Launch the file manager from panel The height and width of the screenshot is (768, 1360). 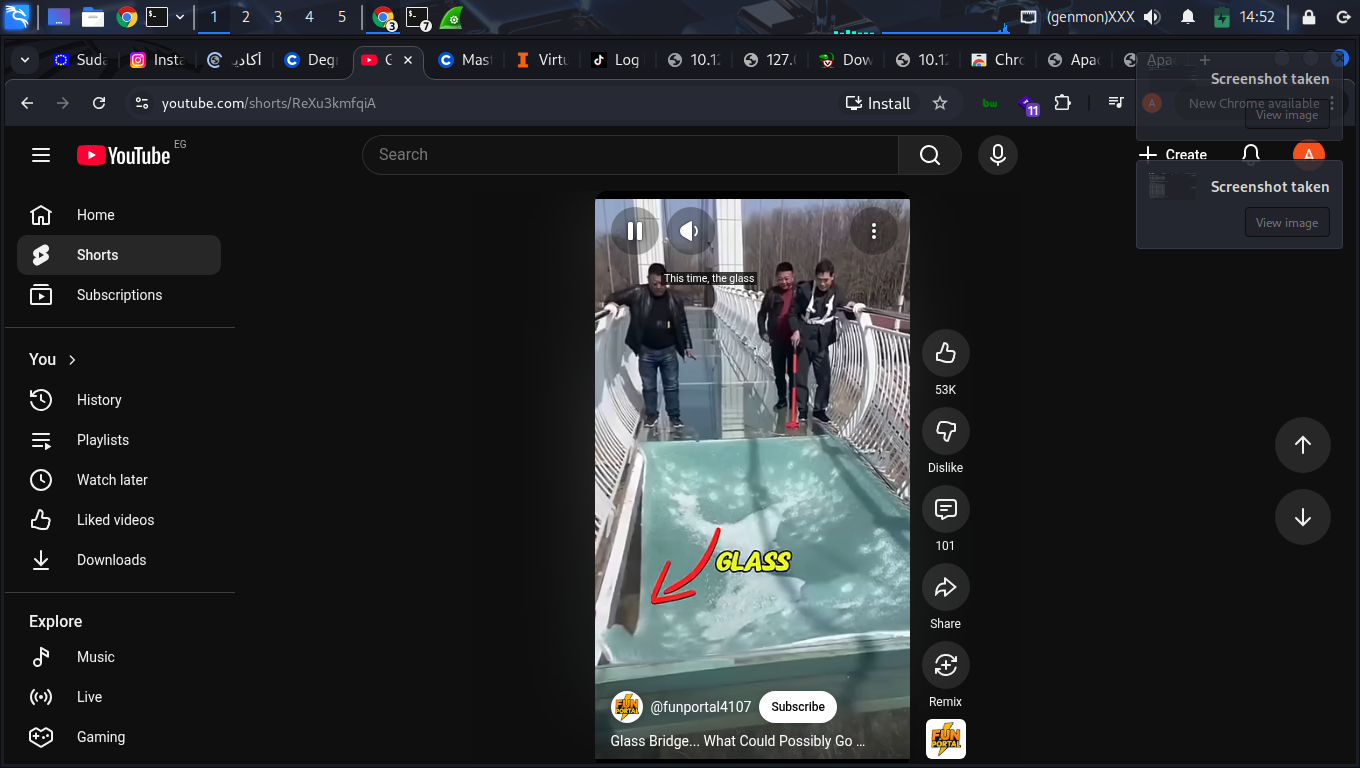93,17
